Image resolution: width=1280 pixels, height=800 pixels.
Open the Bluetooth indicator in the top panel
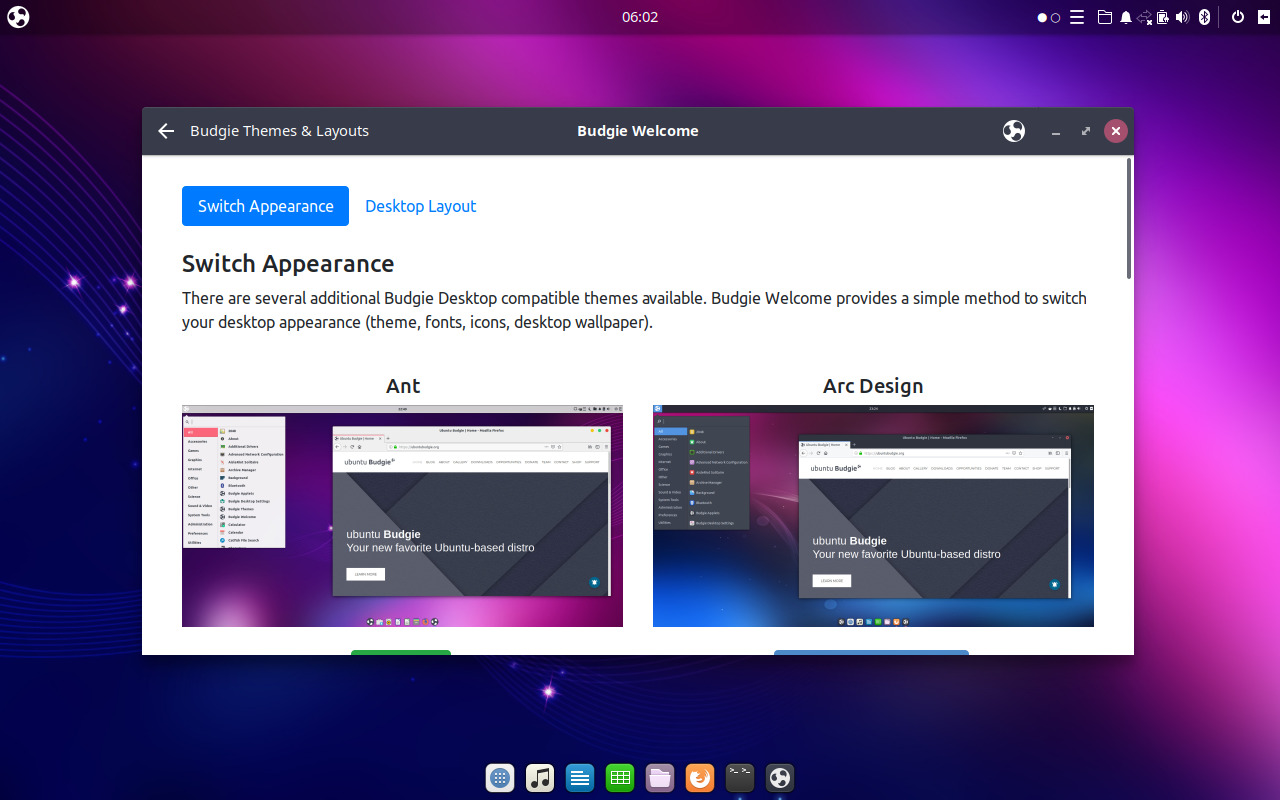coord(1203,17)
